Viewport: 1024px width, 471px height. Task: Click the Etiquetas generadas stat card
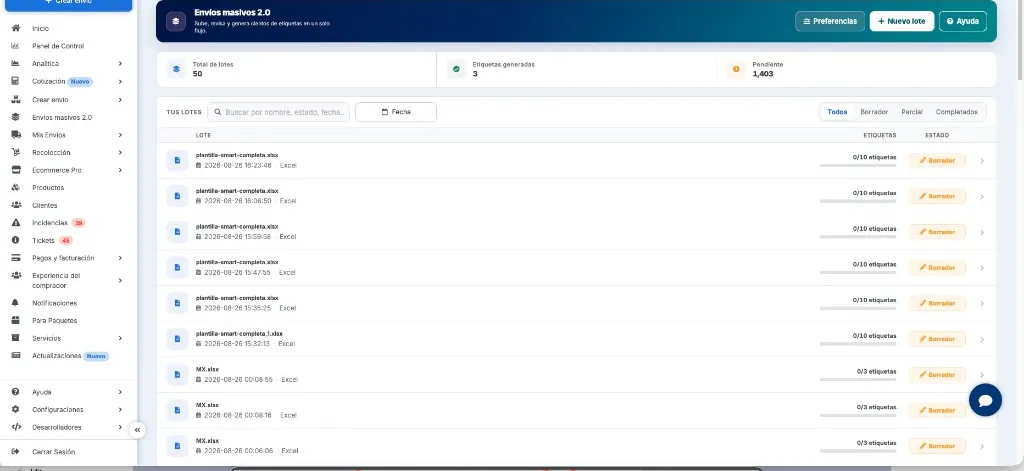click(x=577, y=69)
